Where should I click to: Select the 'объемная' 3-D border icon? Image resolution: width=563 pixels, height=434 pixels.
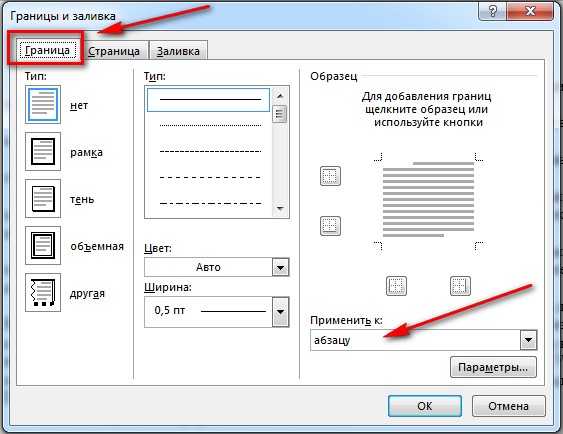(x=43, y=246)
